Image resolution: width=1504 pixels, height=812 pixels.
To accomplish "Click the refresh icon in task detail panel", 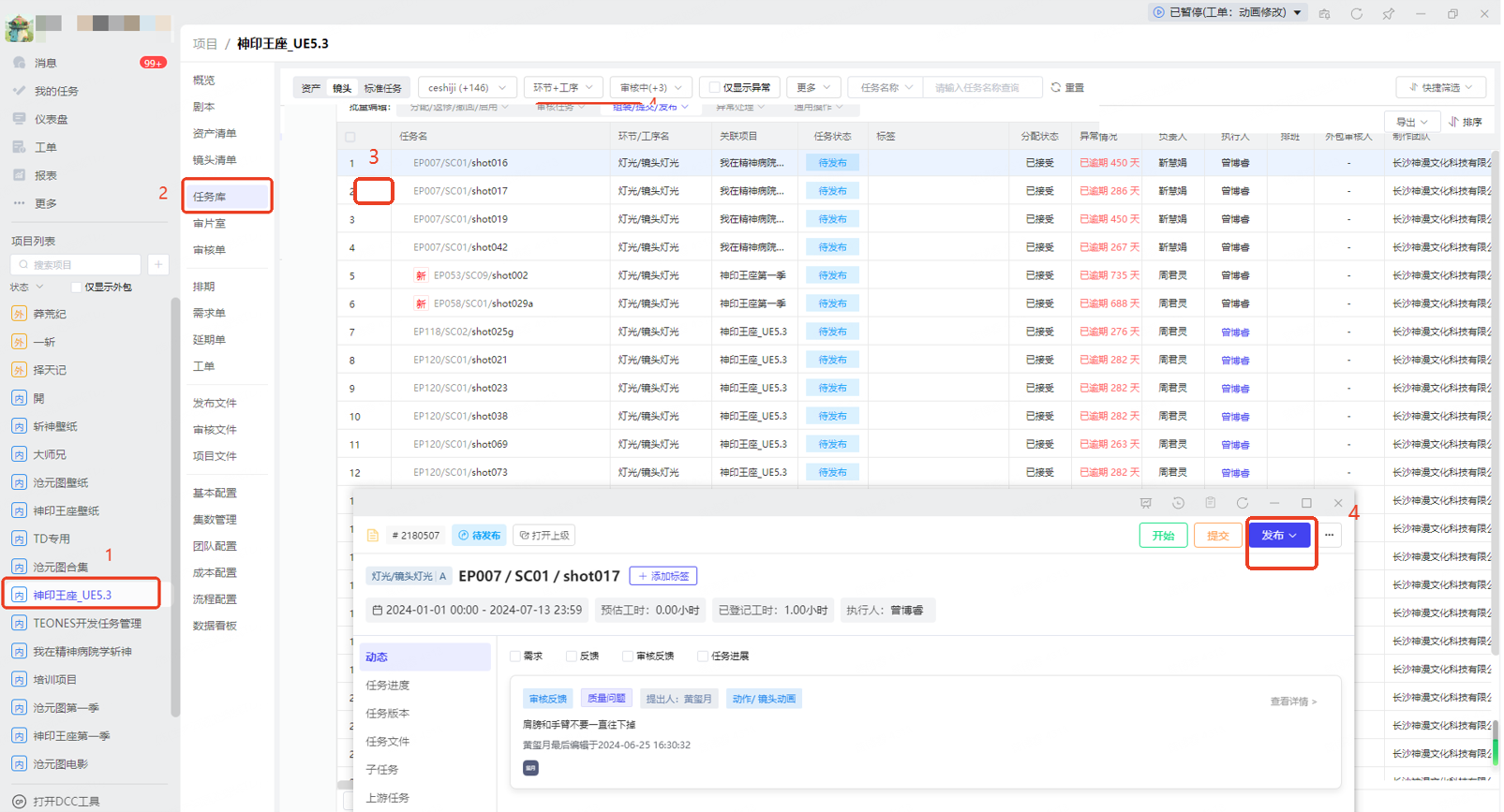I will pyautogui.click(x=1242, y=503).
